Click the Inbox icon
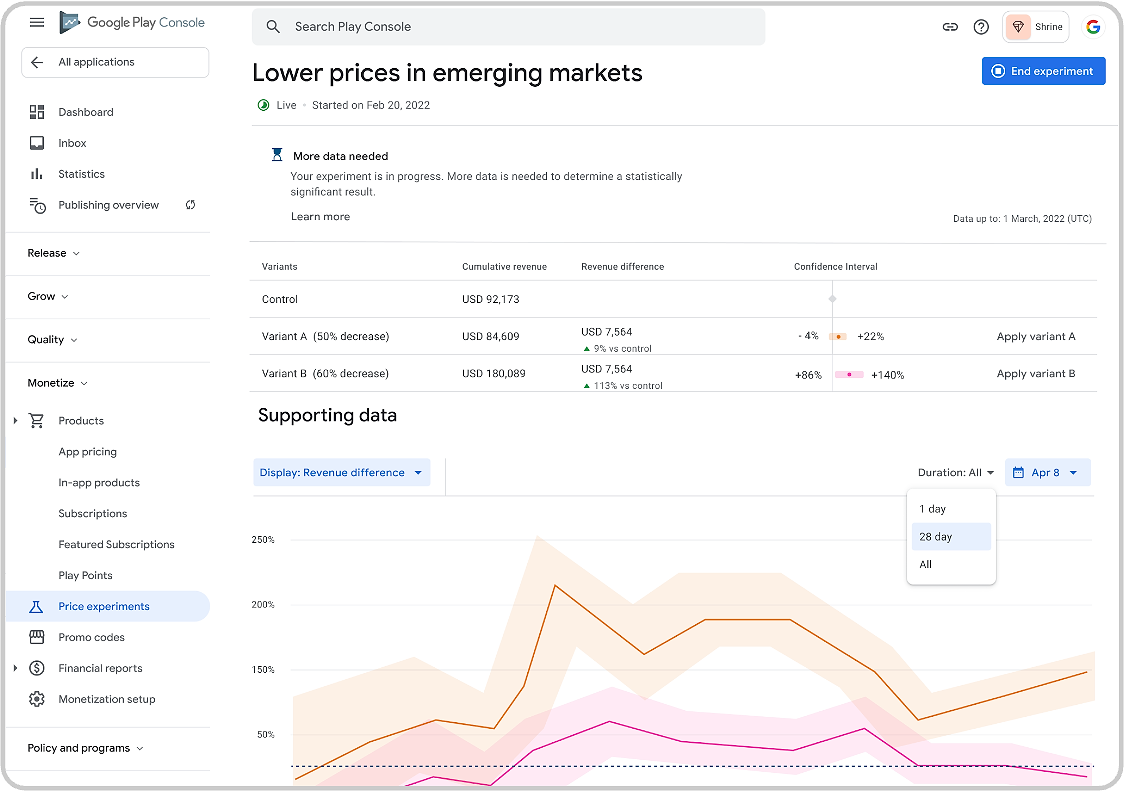Image resolution: width=1126 pixels, height=793 pixels. (37, 143)
